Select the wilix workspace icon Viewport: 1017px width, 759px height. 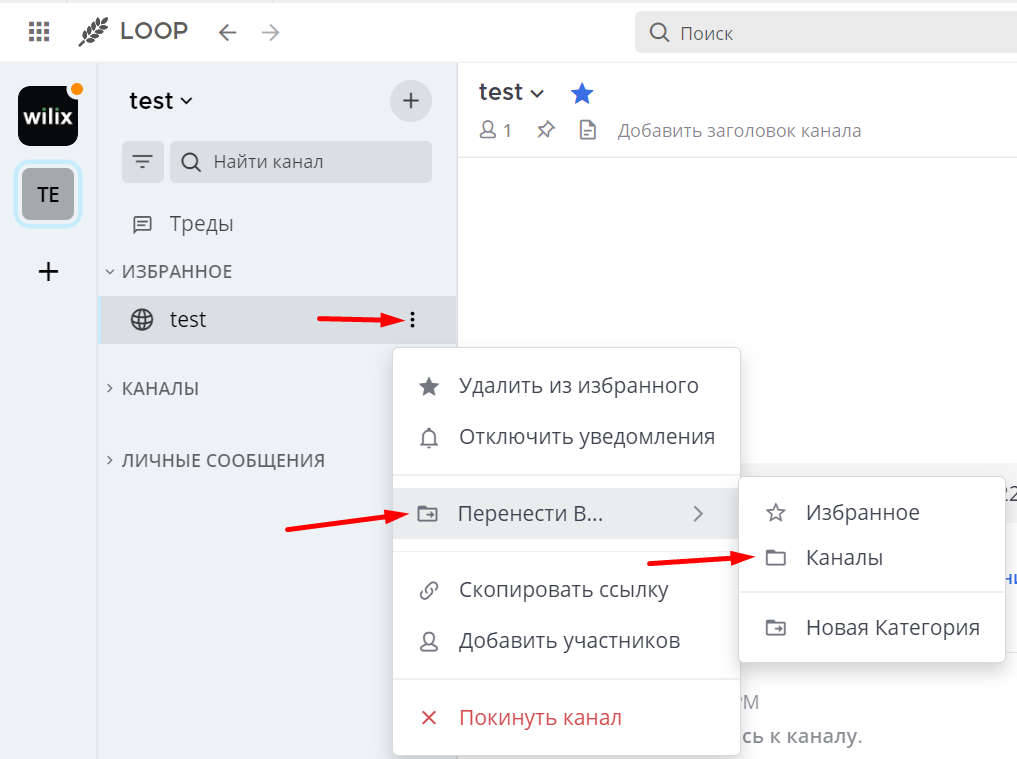tap(47, 116)
